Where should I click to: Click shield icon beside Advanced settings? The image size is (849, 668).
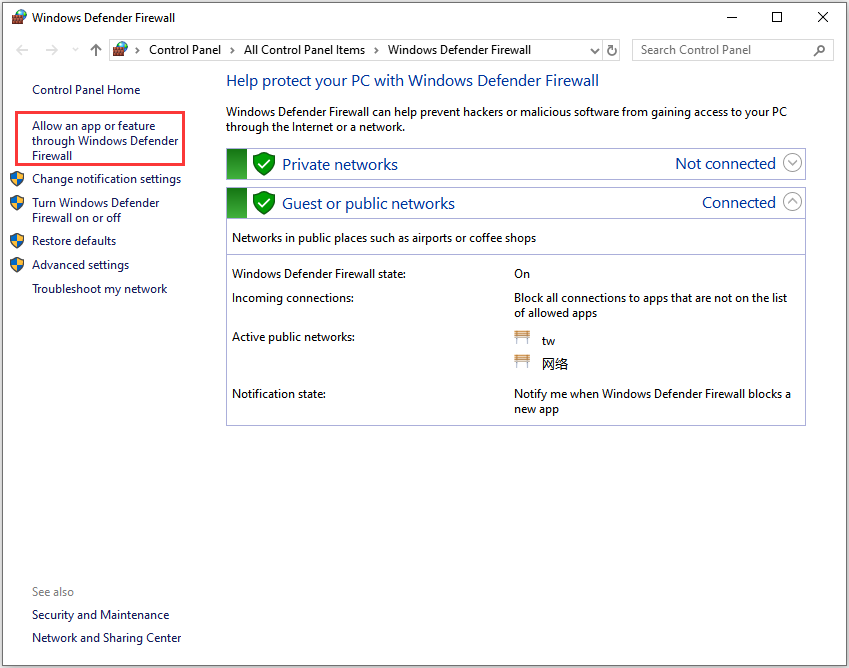17,265
